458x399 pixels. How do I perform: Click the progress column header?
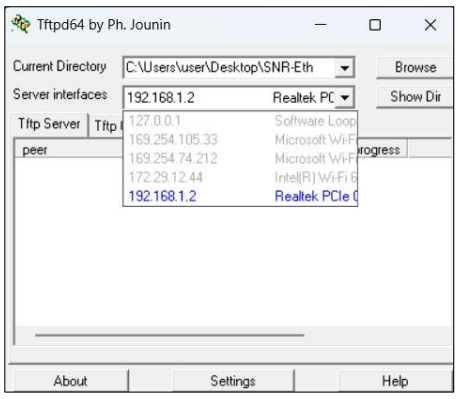[382, 150]
